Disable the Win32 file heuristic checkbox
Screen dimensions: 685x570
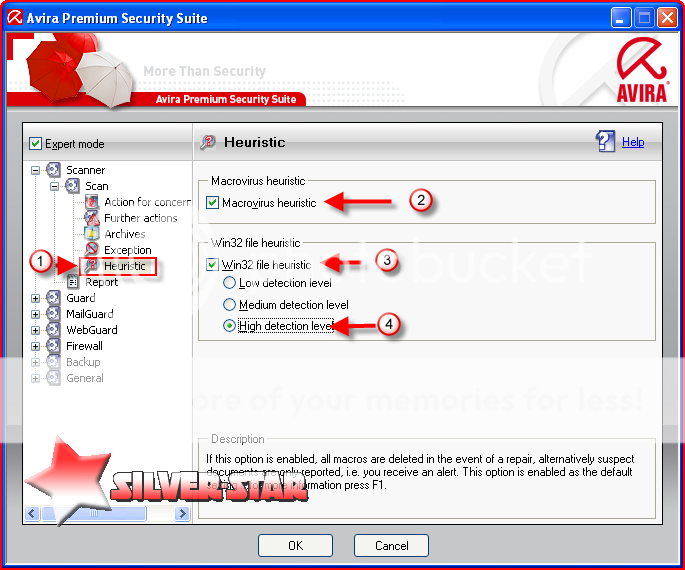212,265
